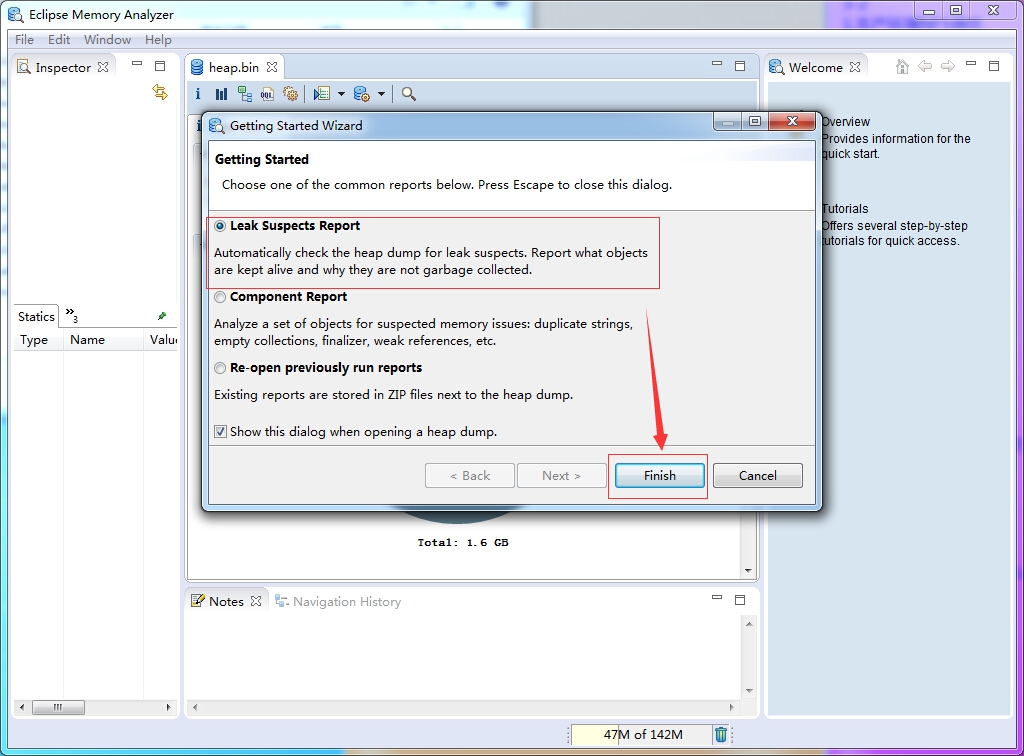Open the OQL query editor icon
Image resolution: width=1024 pixels, height=756 pixels.
(268, 94)
